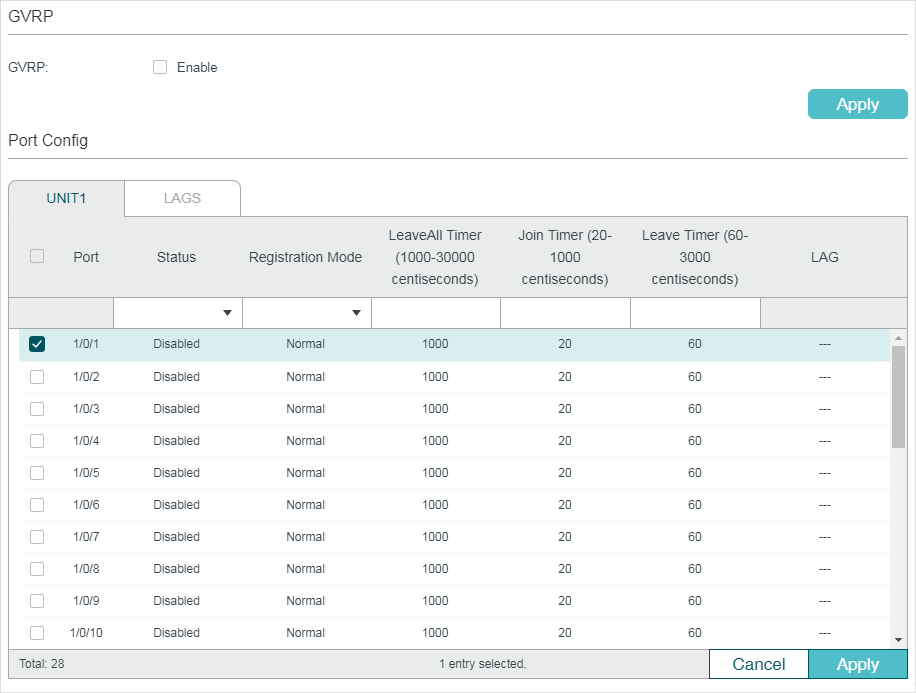This screenshot has height=693, width=916.
Task: Click the bottom Apply button for port config
Action: pyautogui.click(x=858, y=664)
